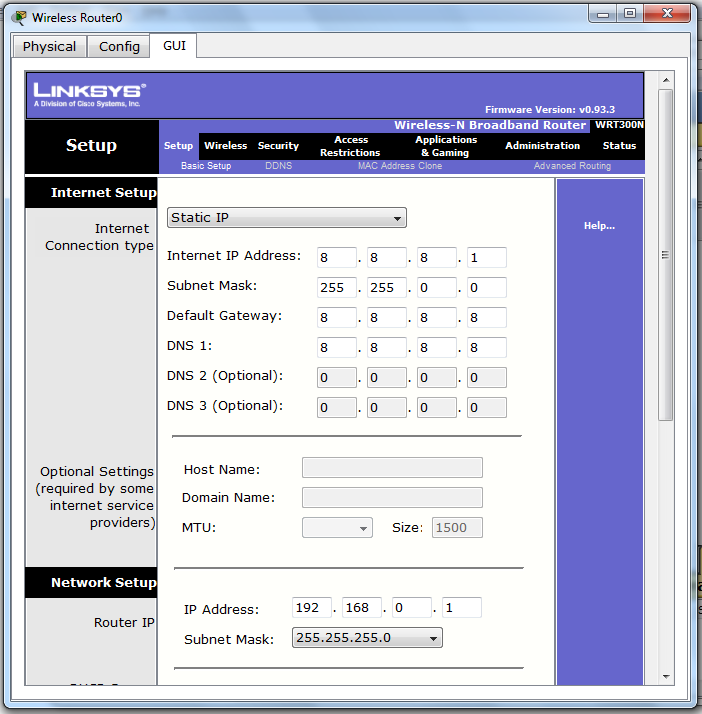Image resolution: width=702 pixels, height=714 pixels.
Task: Open the Applications & Gaming menu
Action: pyautogui.click(x=446, y=146)
